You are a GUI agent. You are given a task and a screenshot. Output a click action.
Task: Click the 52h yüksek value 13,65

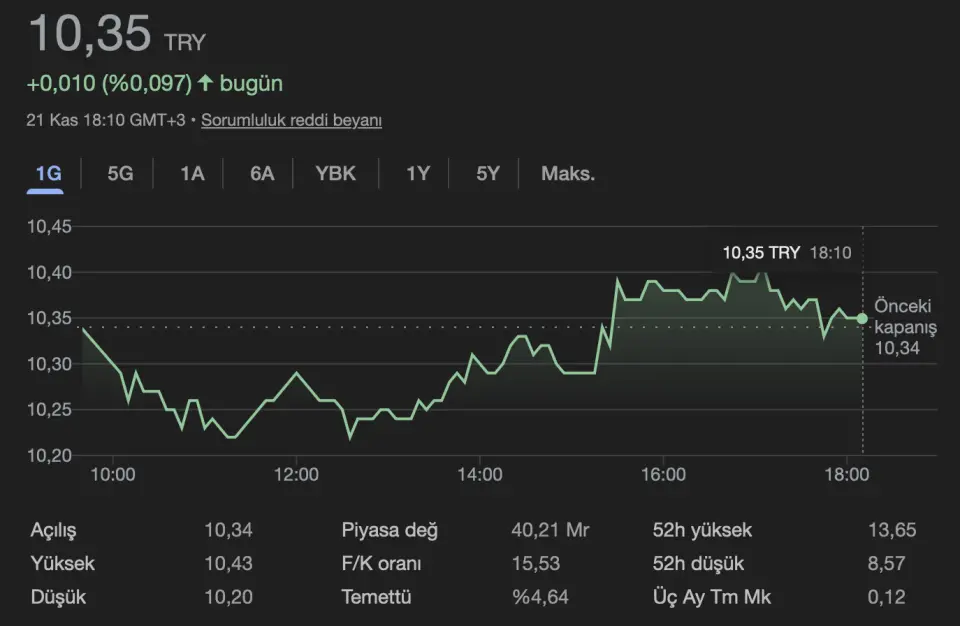892,530
